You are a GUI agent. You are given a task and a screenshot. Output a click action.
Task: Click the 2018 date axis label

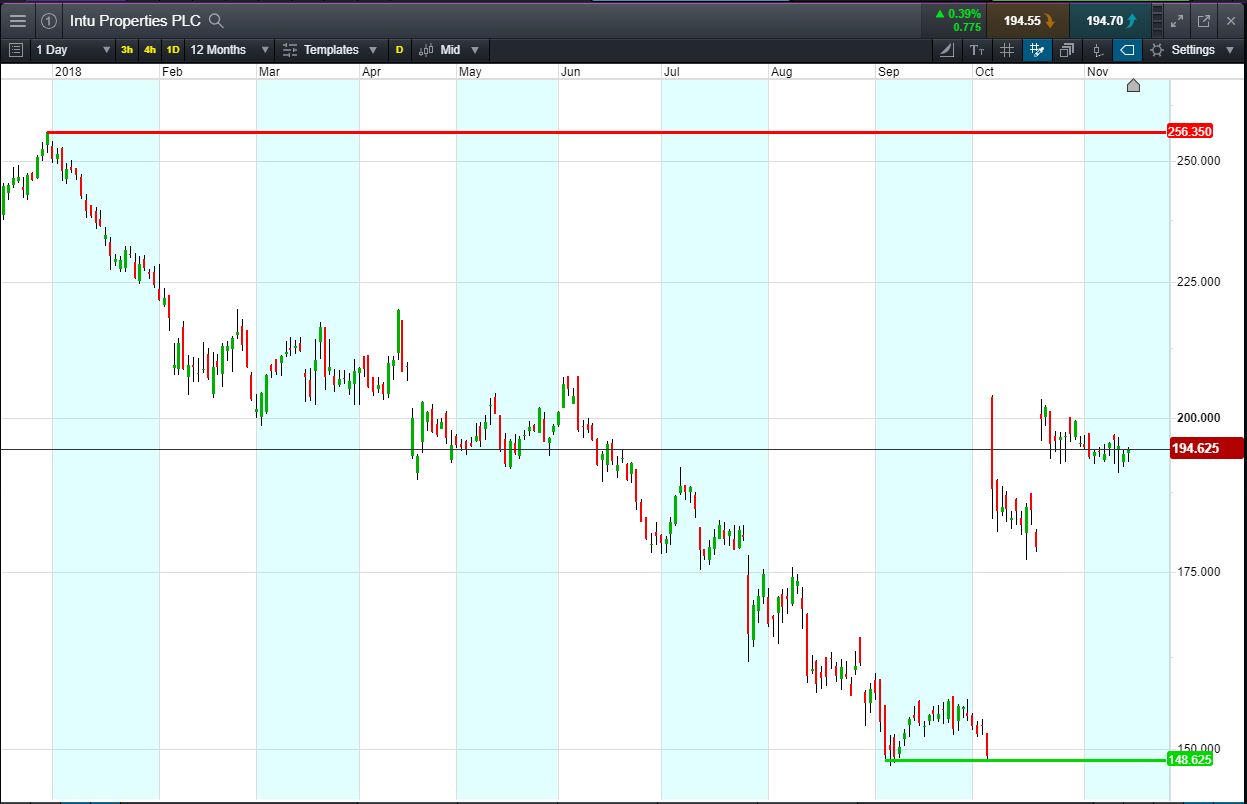point(69,72)
